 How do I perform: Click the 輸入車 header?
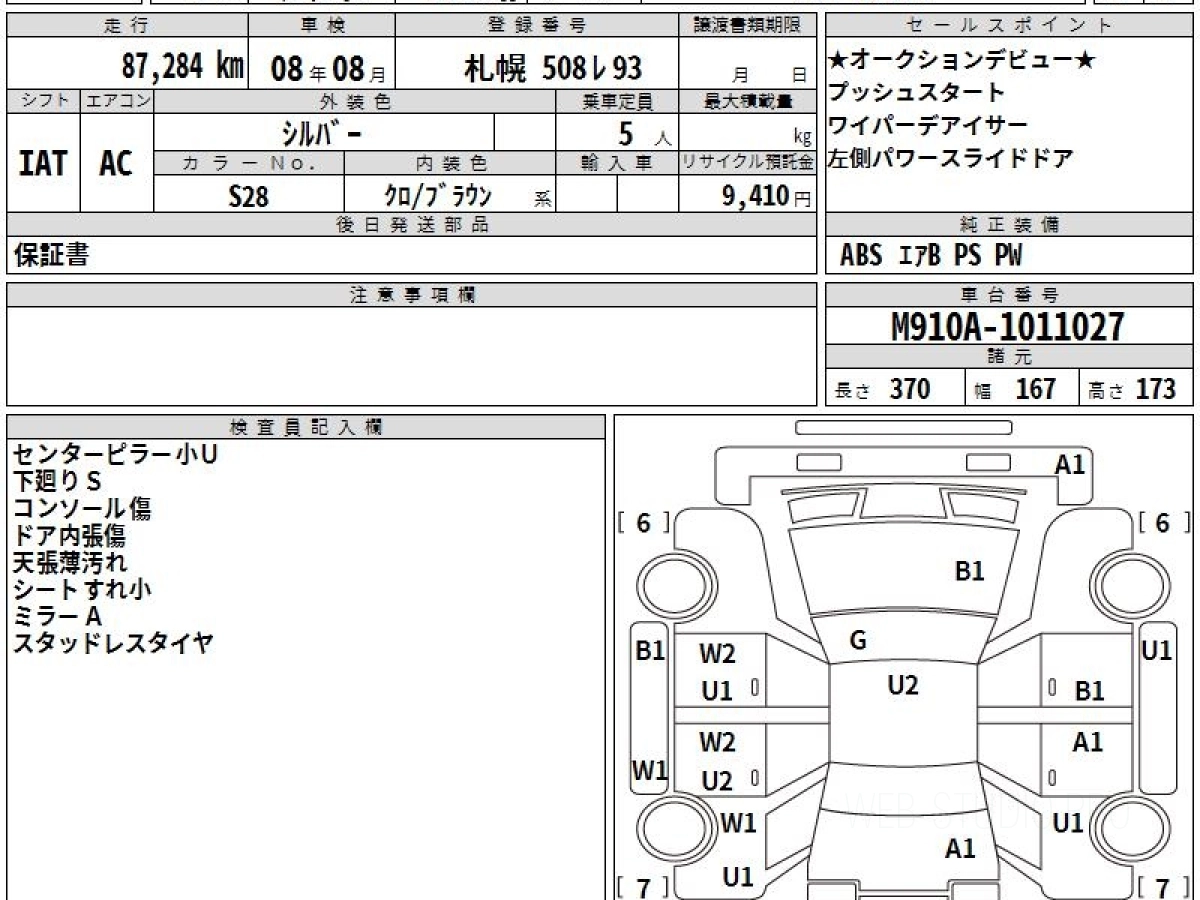[x=617, y=163]
